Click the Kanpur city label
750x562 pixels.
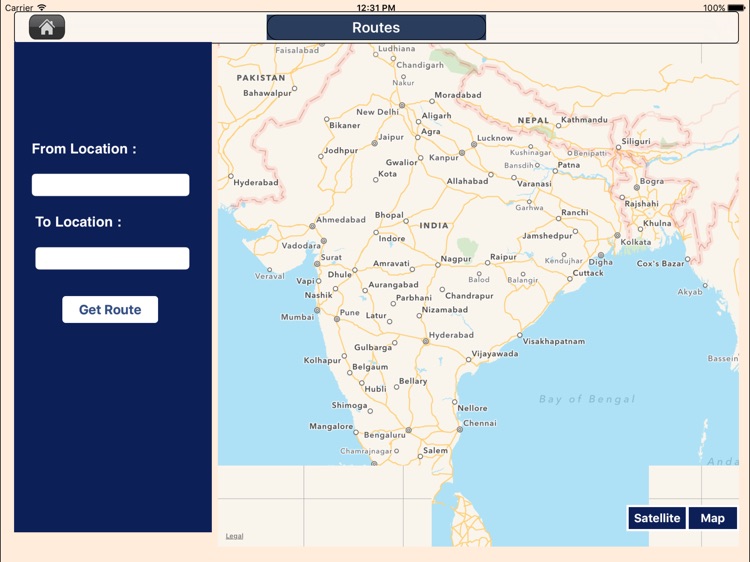pos(443,158)
